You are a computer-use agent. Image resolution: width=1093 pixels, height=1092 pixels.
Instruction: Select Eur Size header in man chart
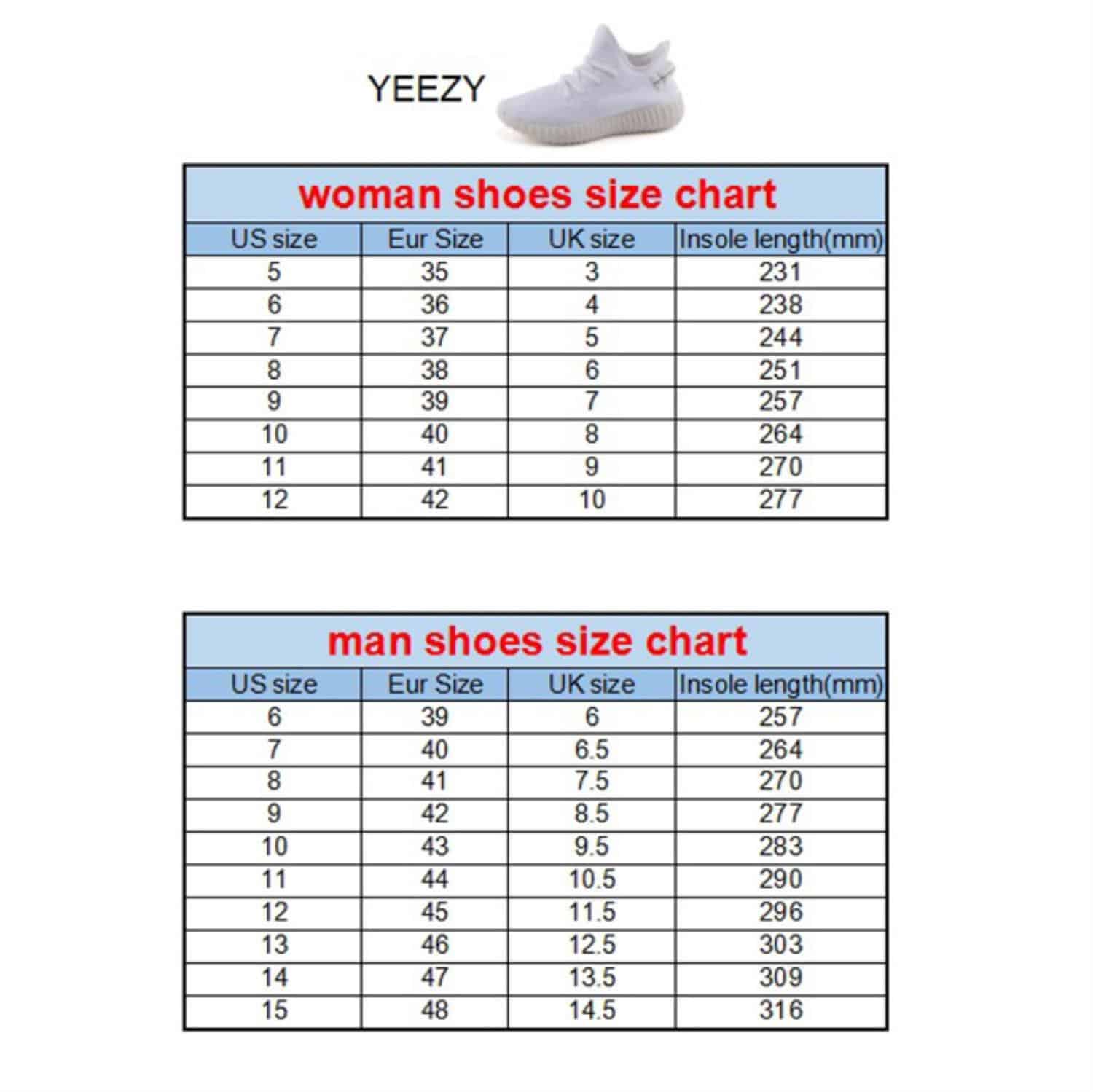click(x=435, y=684)
